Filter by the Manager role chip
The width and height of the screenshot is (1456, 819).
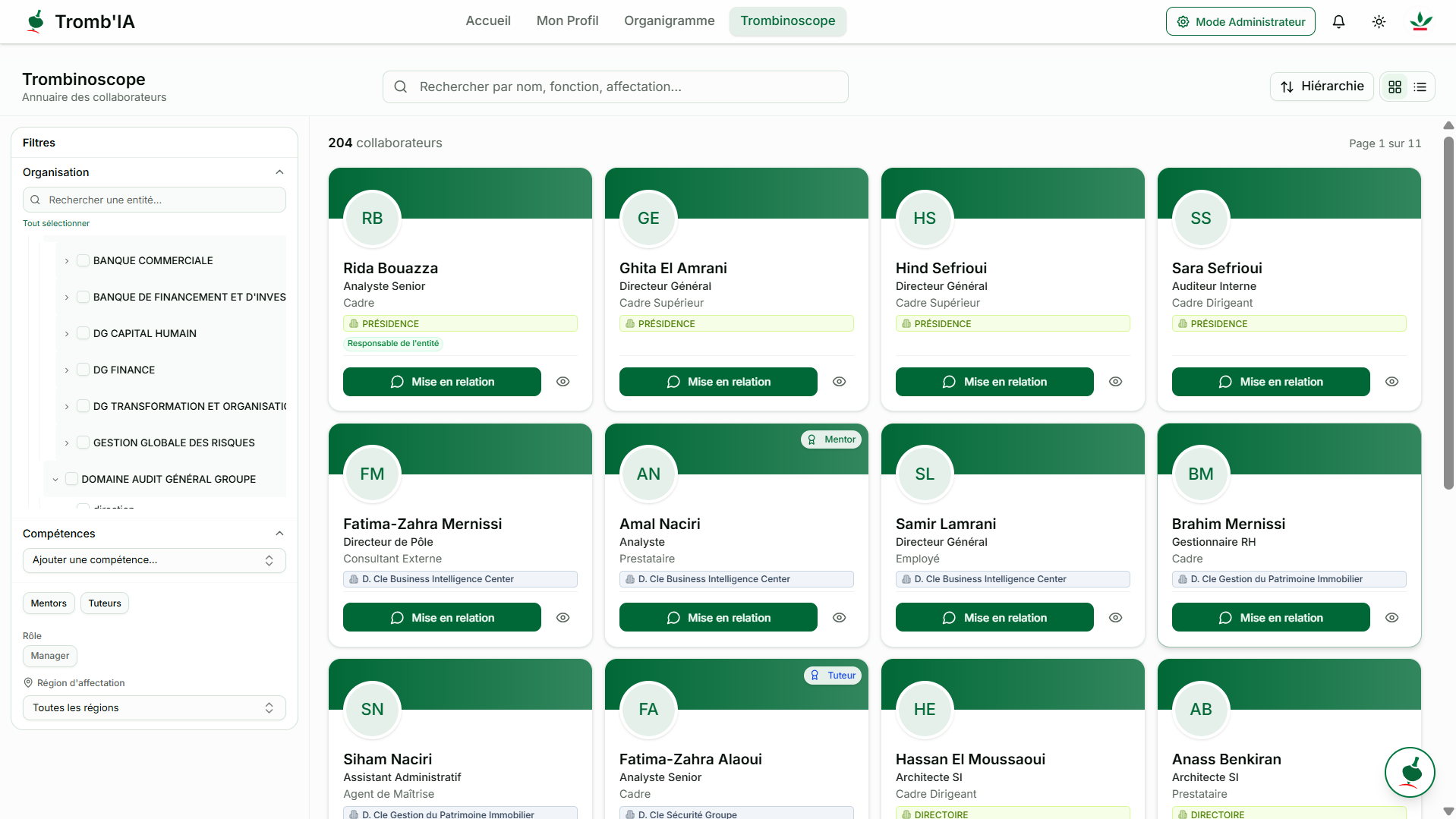50,656
